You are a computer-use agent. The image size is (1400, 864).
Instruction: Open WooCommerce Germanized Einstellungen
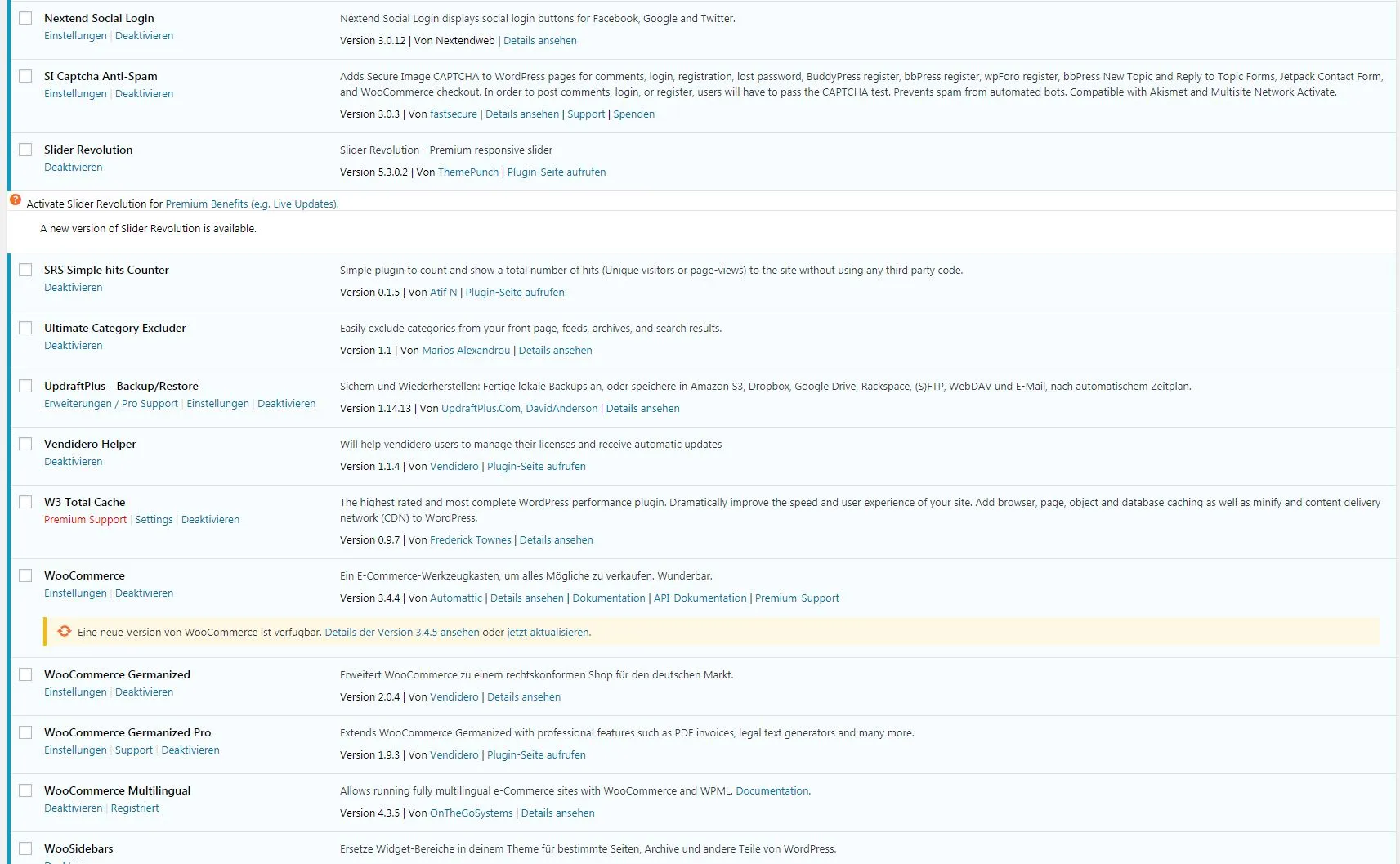coord(75,692)
